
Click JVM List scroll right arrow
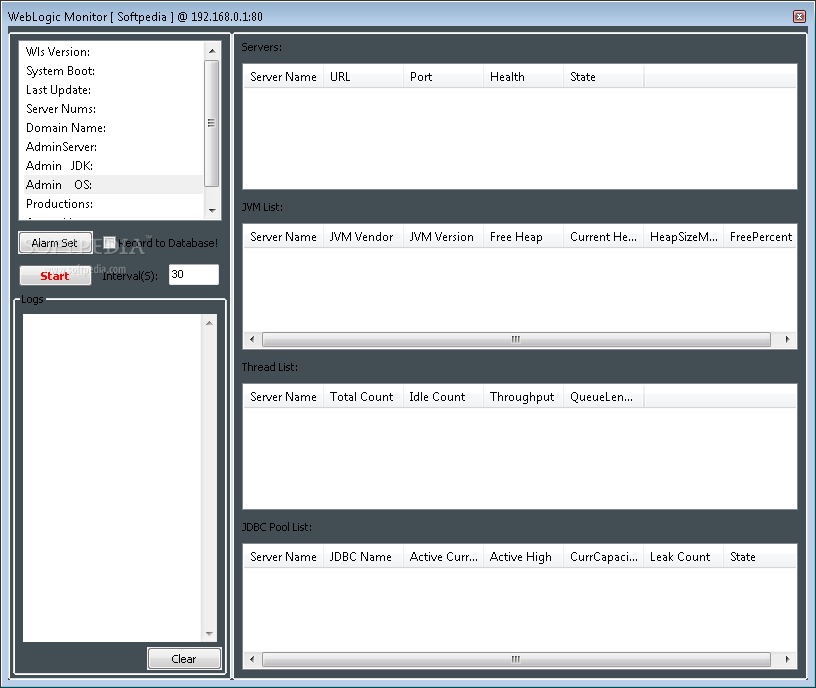787,339
